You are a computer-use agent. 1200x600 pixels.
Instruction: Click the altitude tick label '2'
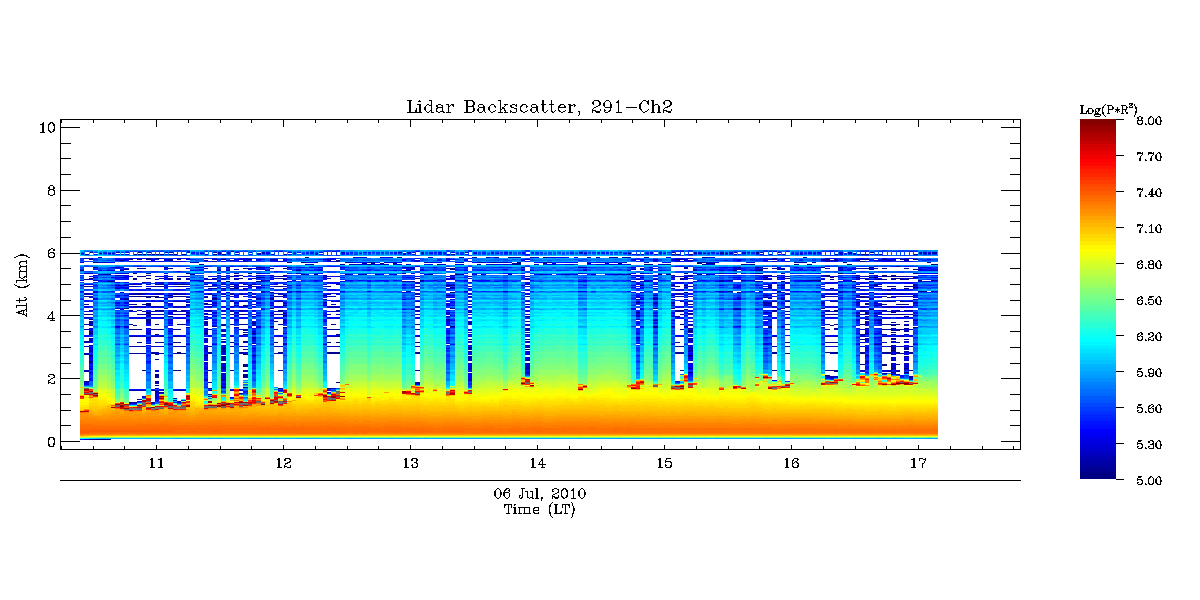(49, 379)
